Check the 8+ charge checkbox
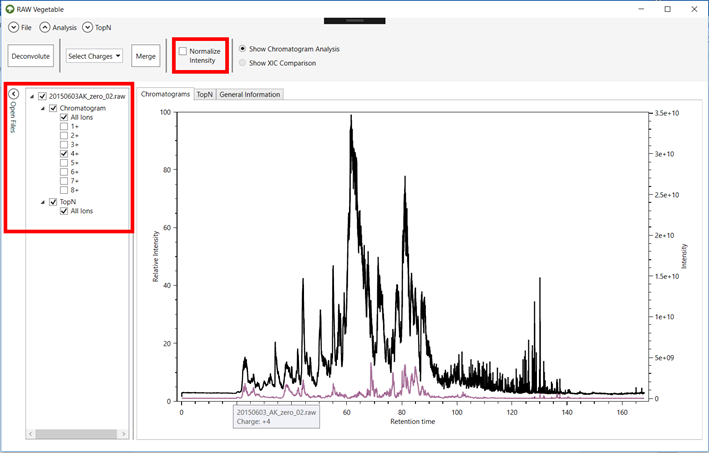709x453 pixels. click(x=64, y=190)
